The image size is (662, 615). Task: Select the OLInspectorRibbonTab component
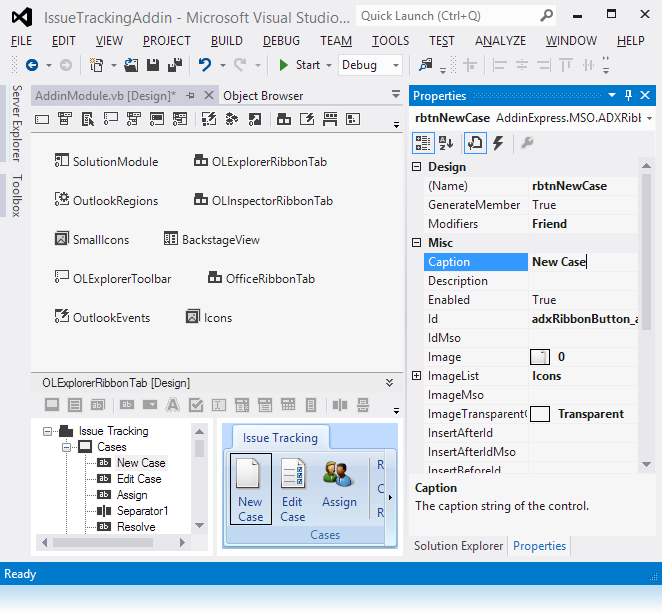(263, 200)
